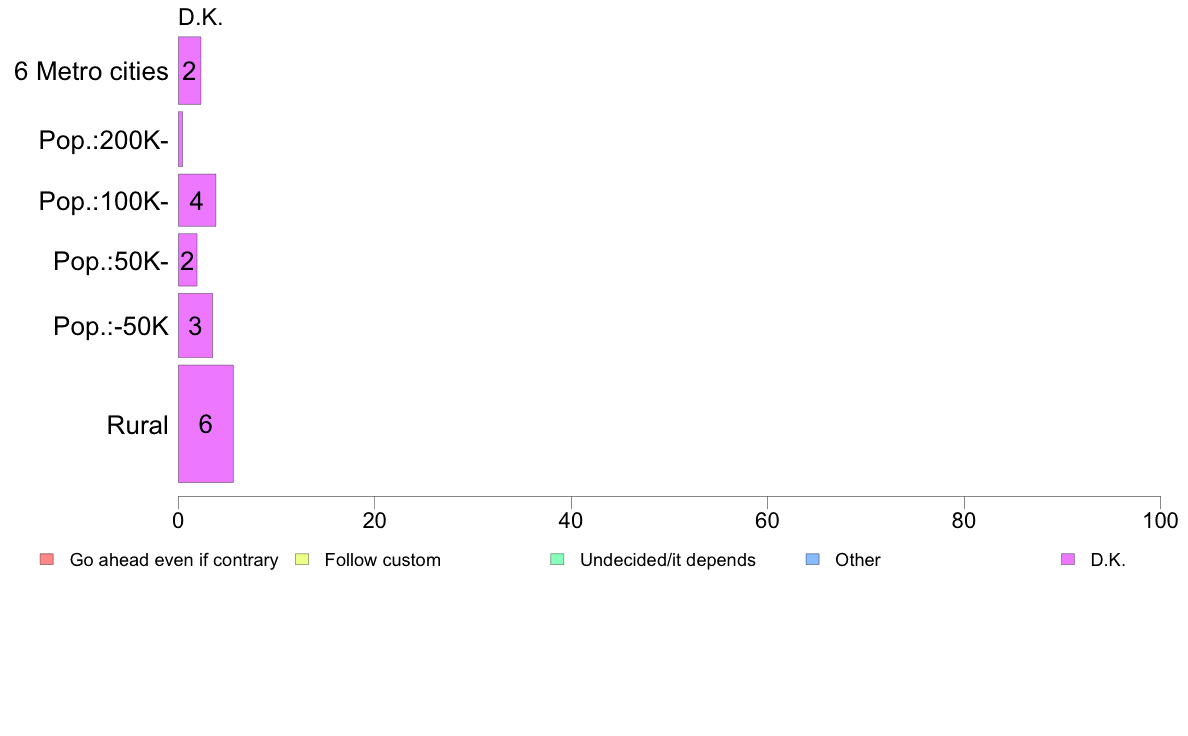Select the Pop.:50K- bar showing 2

click(x=187, y=260)
